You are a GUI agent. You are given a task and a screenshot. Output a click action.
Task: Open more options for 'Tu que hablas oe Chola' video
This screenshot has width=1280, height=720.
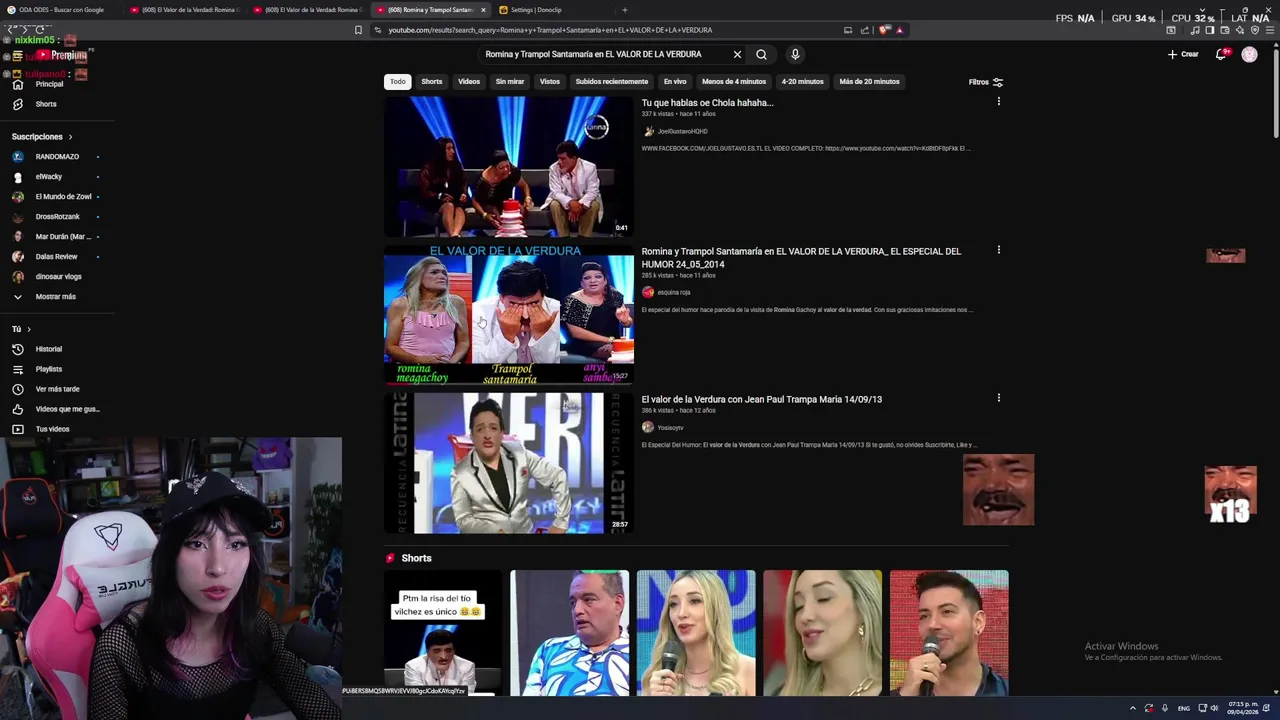[x=998, y=101]
